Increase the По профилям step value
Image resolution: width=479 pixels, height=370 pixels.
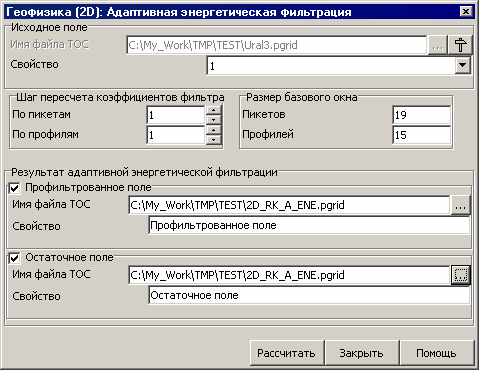[x=213, y=130]
